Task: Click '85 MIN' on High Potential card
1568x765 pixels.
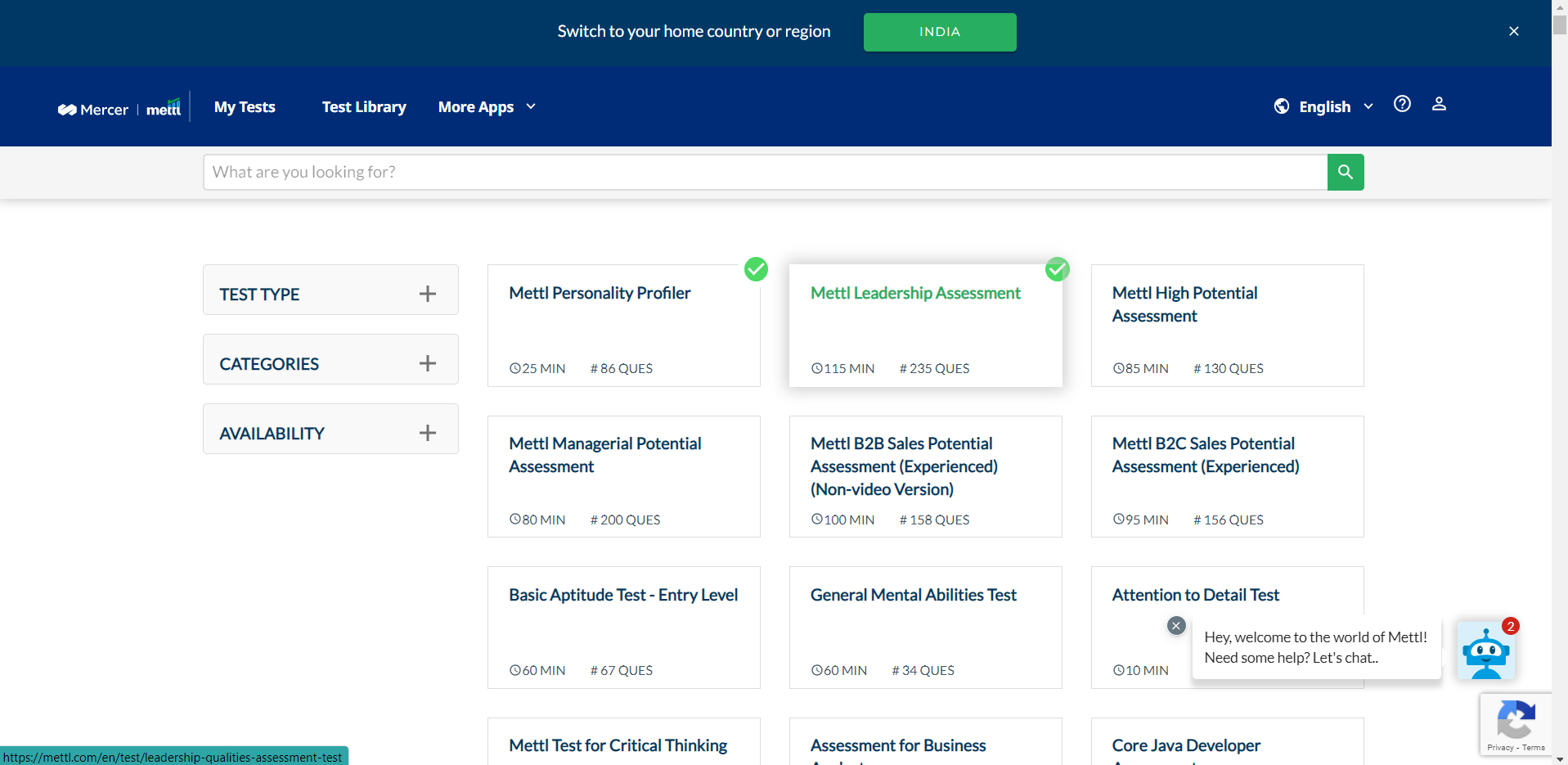Action: (1140, 368)
